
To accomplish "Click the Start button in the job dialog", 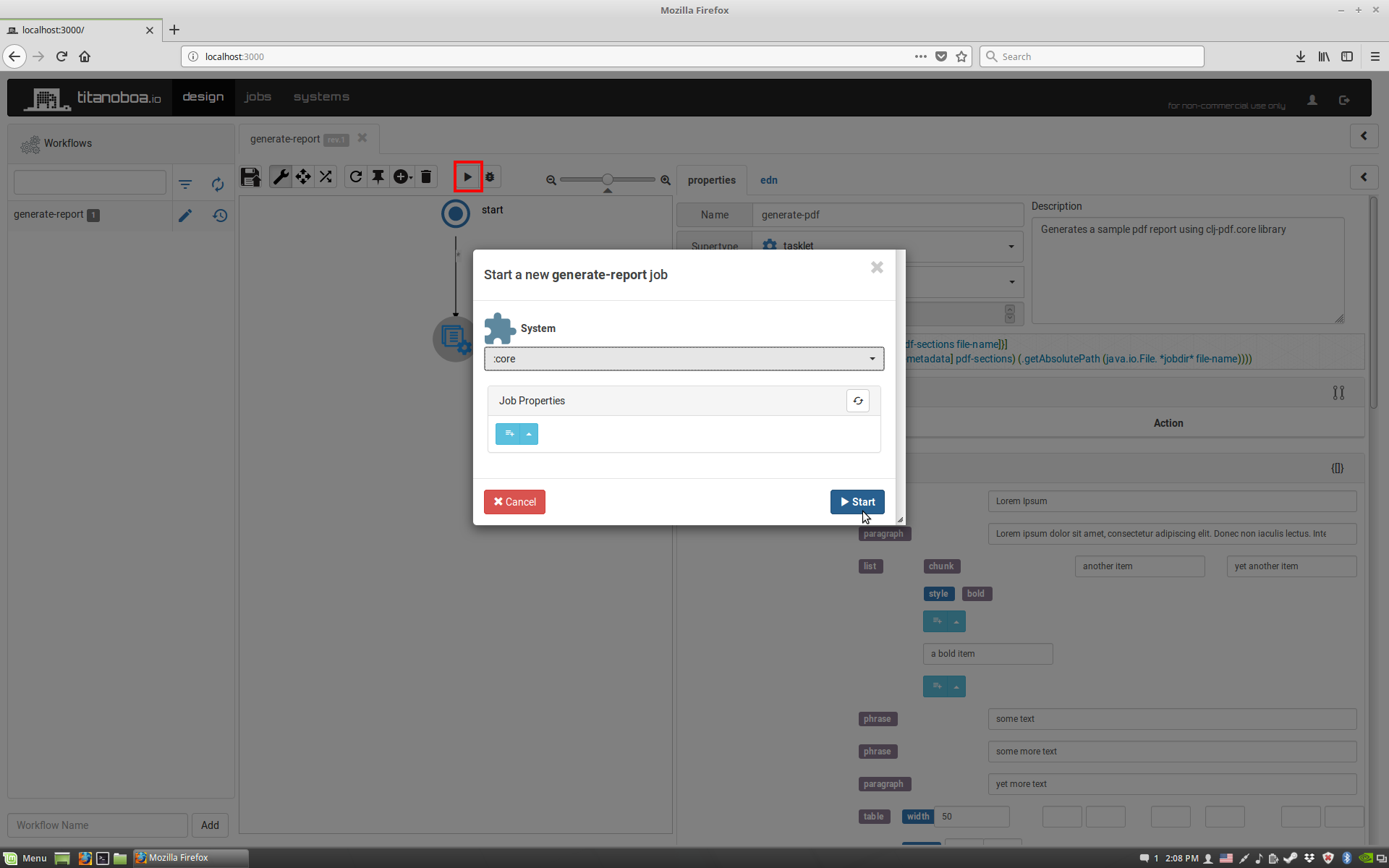I will coord(857,502).
